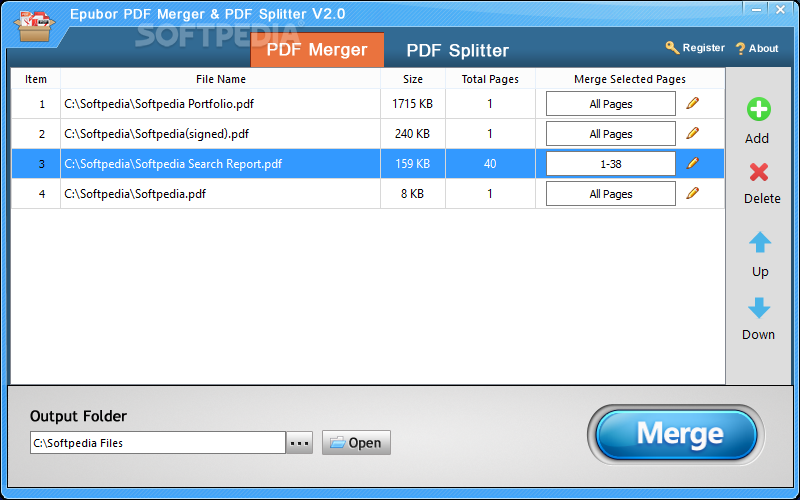
Task: Select row C:\Softpedia\Softpedia(signed).pdf
Action: [x=367, y=134]
